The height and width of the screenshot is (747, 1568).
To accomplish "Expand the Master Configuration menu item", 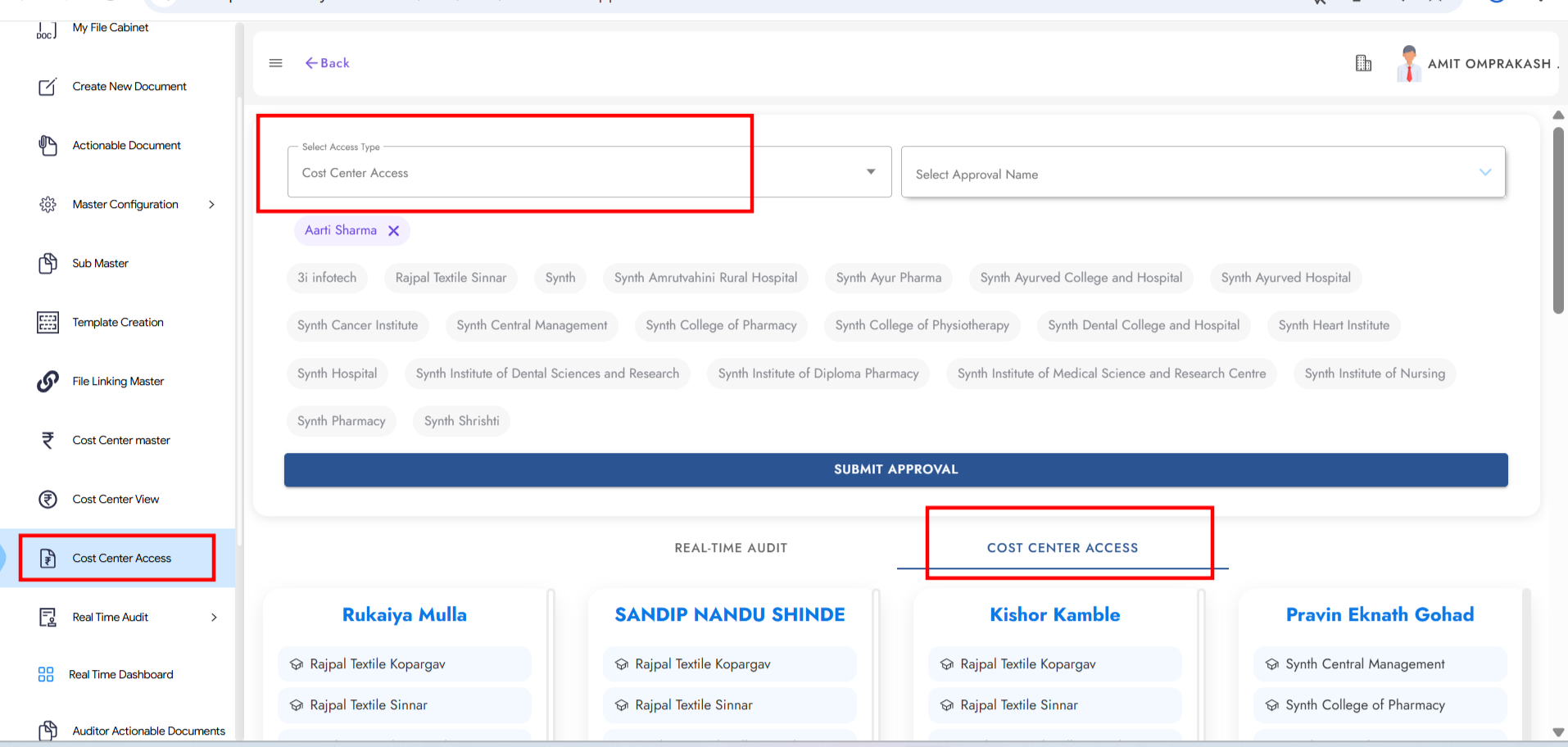I will pyautogui.click(x=125, y=204).
